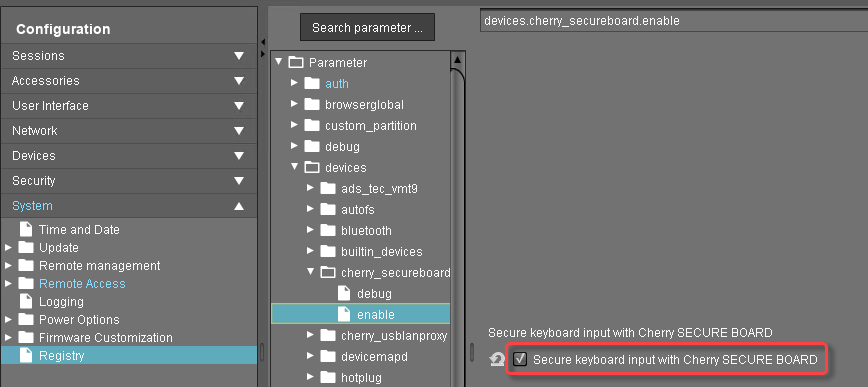Expand the Update folder in System
868x387 pixels.
[8, 247]
